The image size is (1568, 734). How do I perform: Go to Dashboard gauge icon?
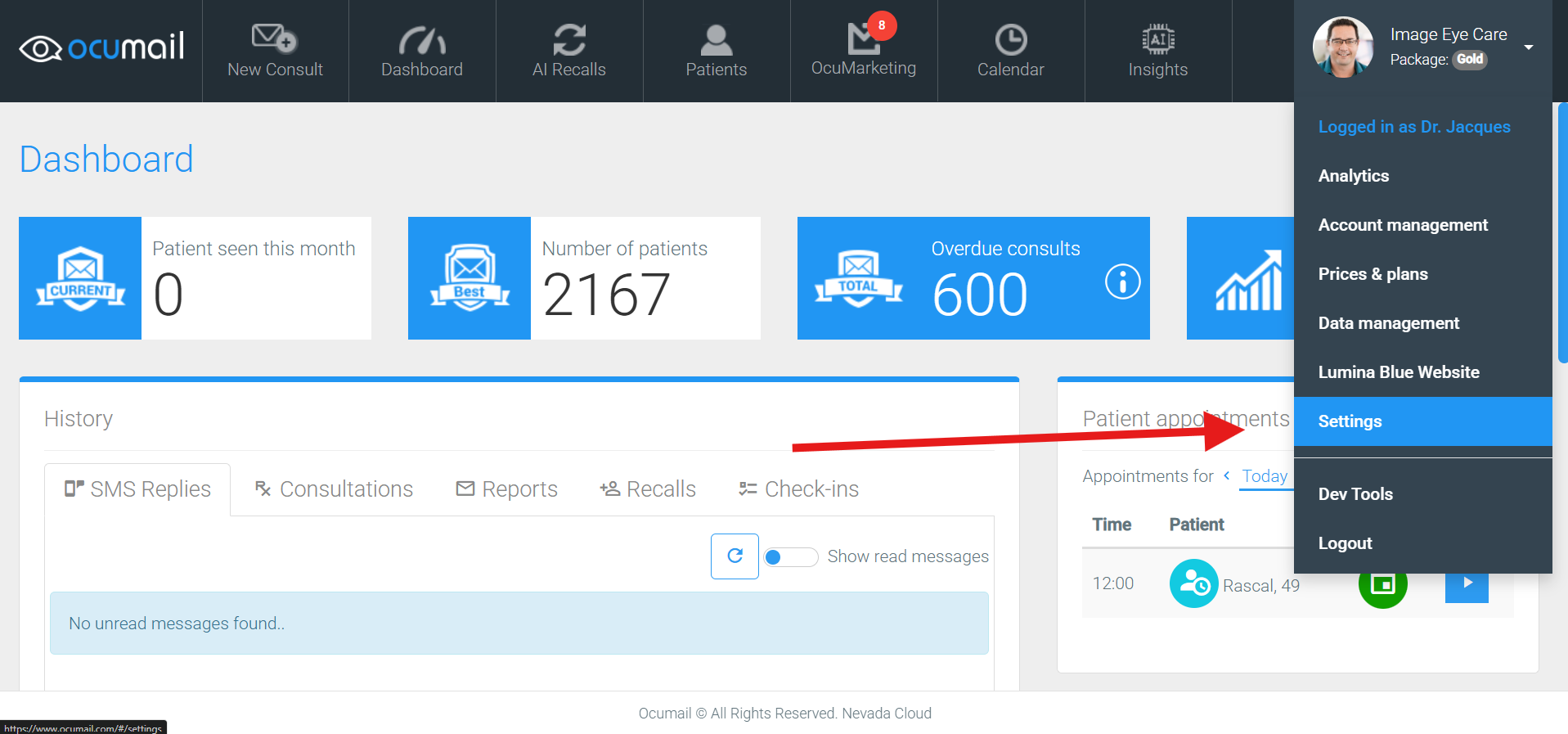pos(422,40)
